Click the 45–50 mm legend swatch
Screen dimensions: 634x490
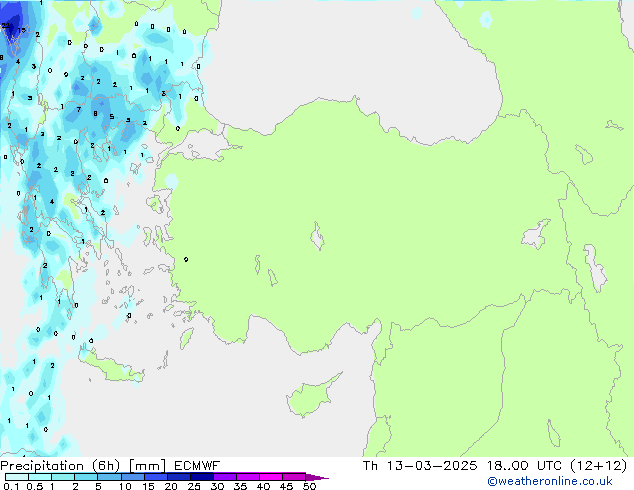pyautogui.click(x=294, y=477)
